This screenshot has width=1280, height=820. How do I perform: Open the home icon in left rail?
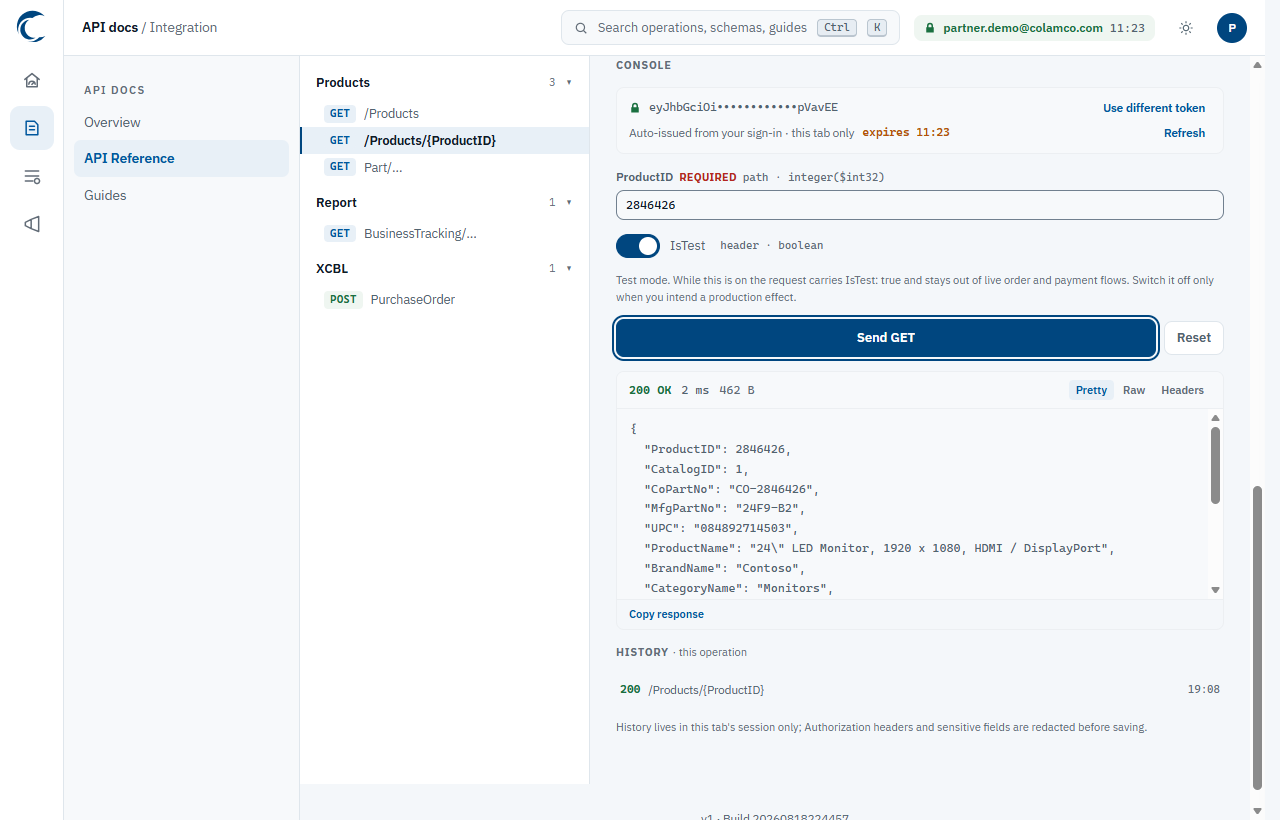pos(32,80)
